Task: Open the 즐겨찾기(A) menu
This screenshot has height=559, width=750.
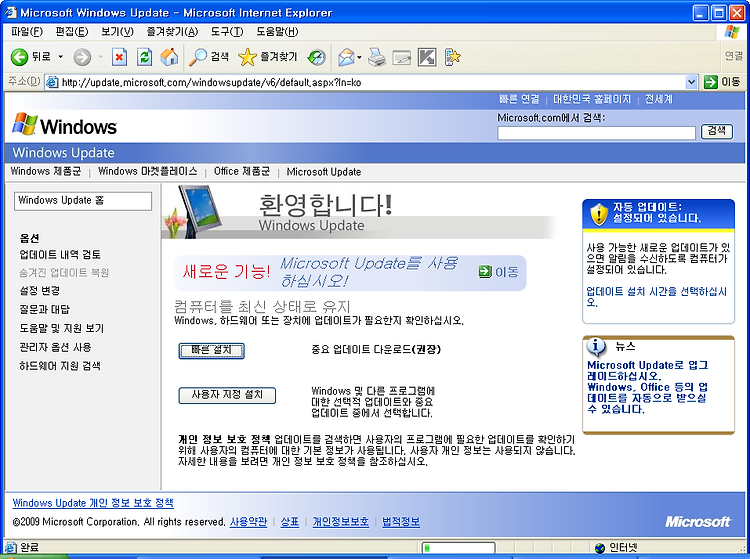Action: (x=172, y=32)
